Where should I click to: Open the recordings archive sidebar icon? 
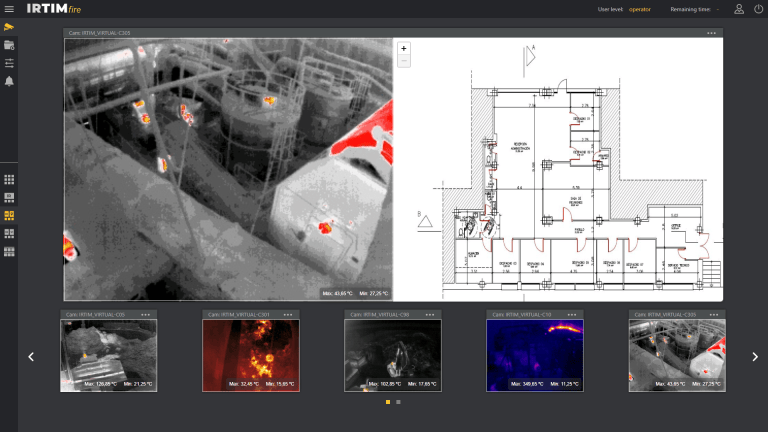[9, 45]
